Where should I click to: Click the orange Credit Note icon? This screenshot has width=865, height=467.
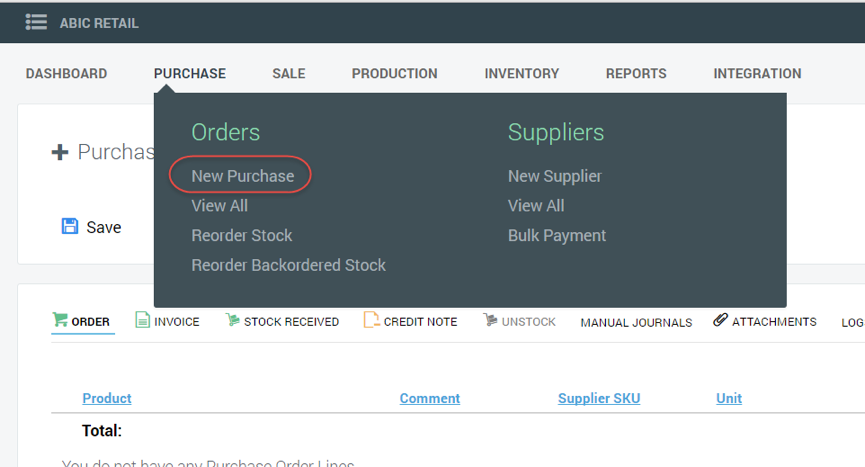(371, 320)
